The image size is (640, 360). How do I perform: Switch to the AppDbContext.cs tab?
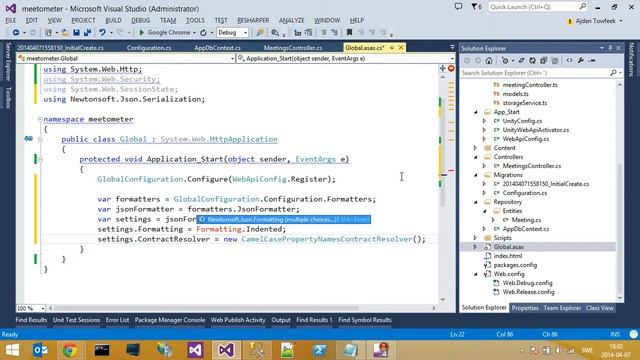(x=217, y=48)
